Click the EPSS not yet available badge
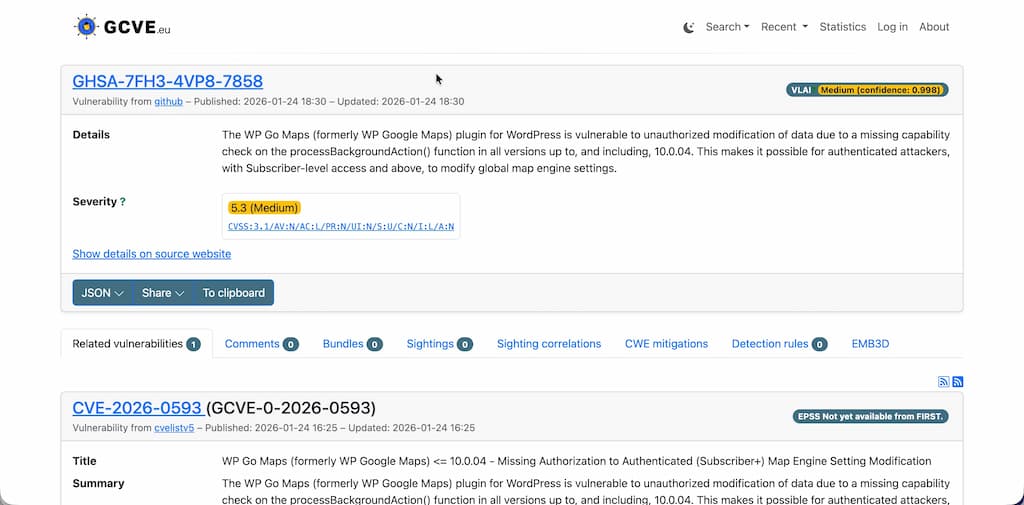The image size is (1024, 505). (x=870, y=416)
